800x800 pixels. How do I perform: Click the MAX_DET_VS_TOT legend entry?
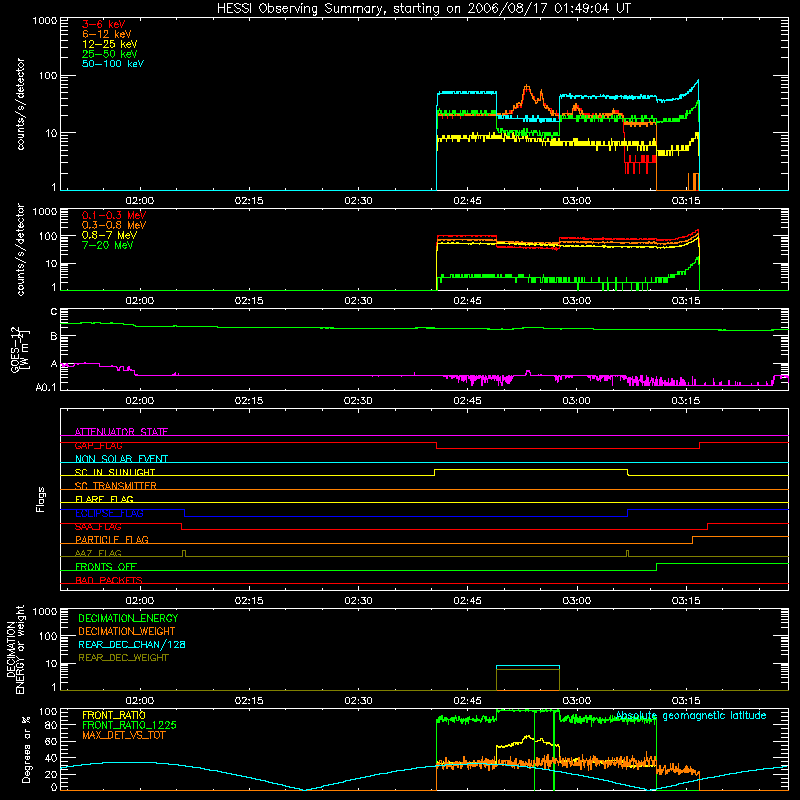point(123,735)
